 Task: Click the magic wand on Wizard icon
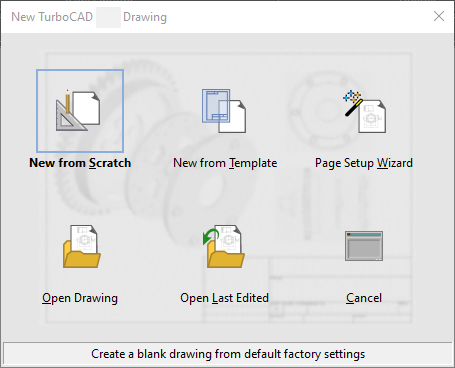(353, 103)
